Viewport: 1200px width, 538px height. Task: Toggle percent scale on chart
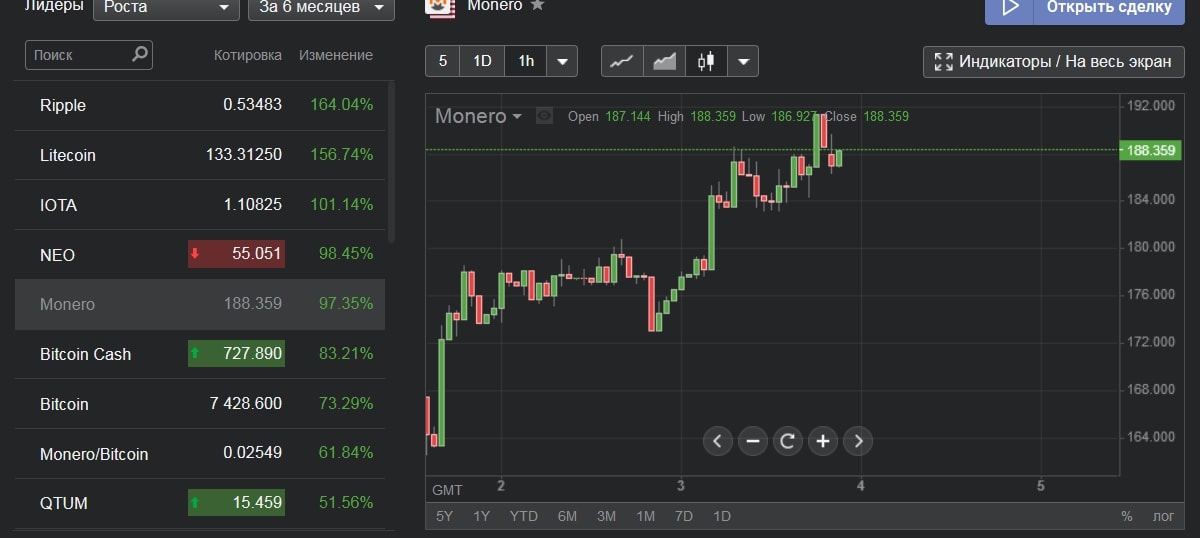1127,516
